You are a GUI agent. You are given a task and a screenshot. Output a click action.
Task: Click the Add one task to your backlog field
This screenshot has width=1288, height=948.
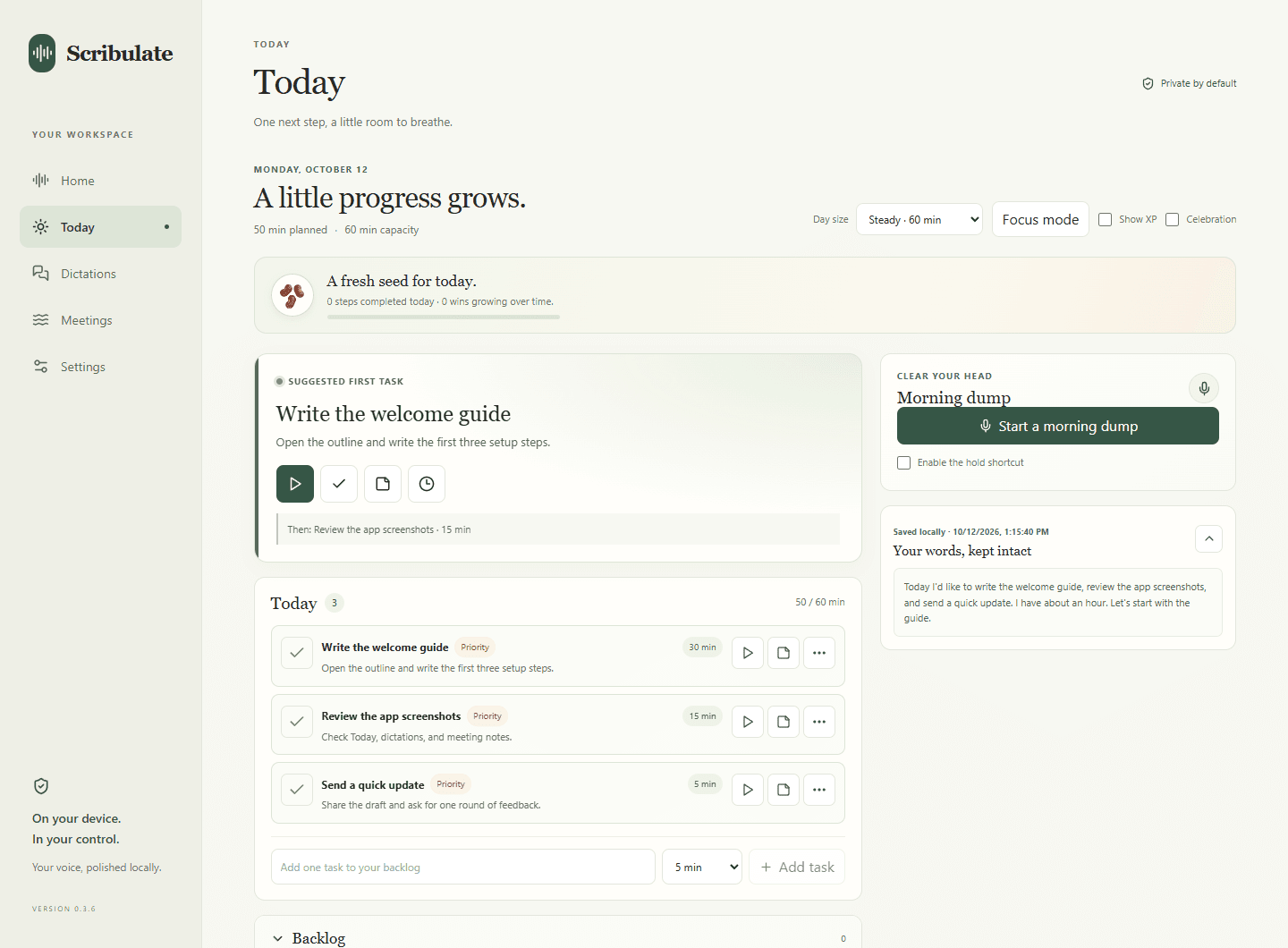coord(463,867)
